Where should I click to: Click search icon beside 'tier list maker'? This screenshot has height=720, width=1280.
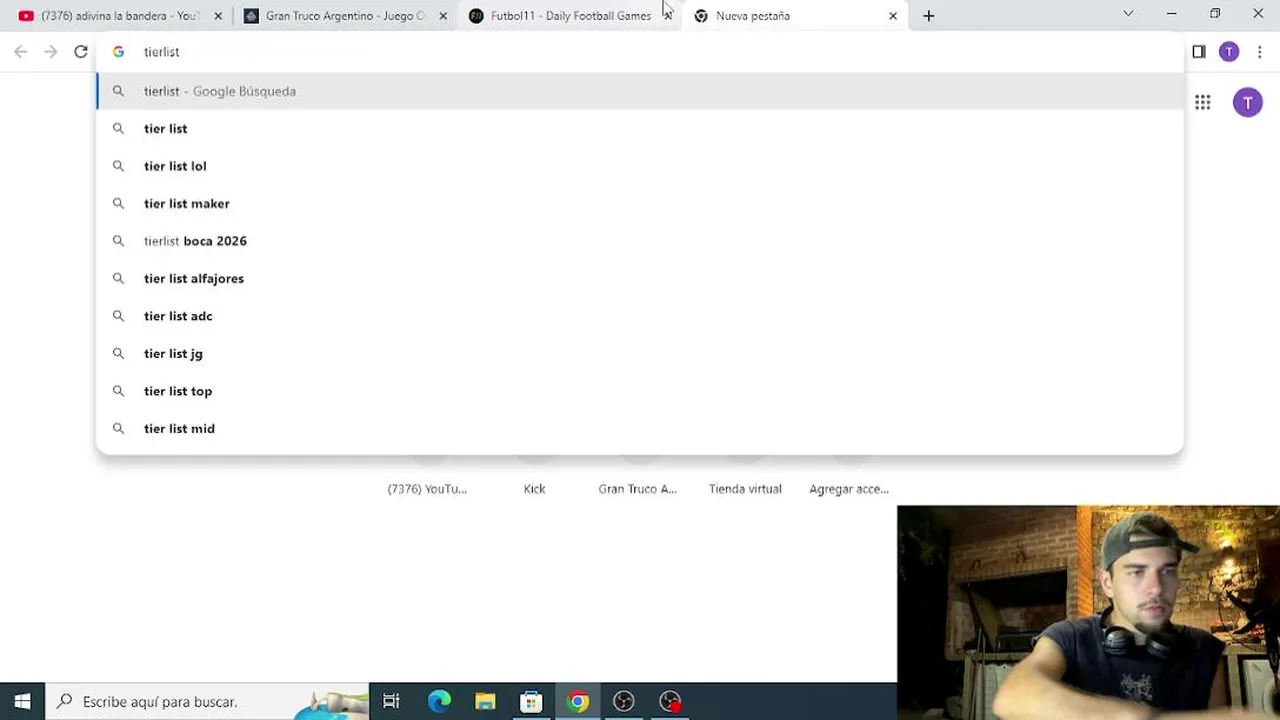pyautogui.click(x=118, y=204)
